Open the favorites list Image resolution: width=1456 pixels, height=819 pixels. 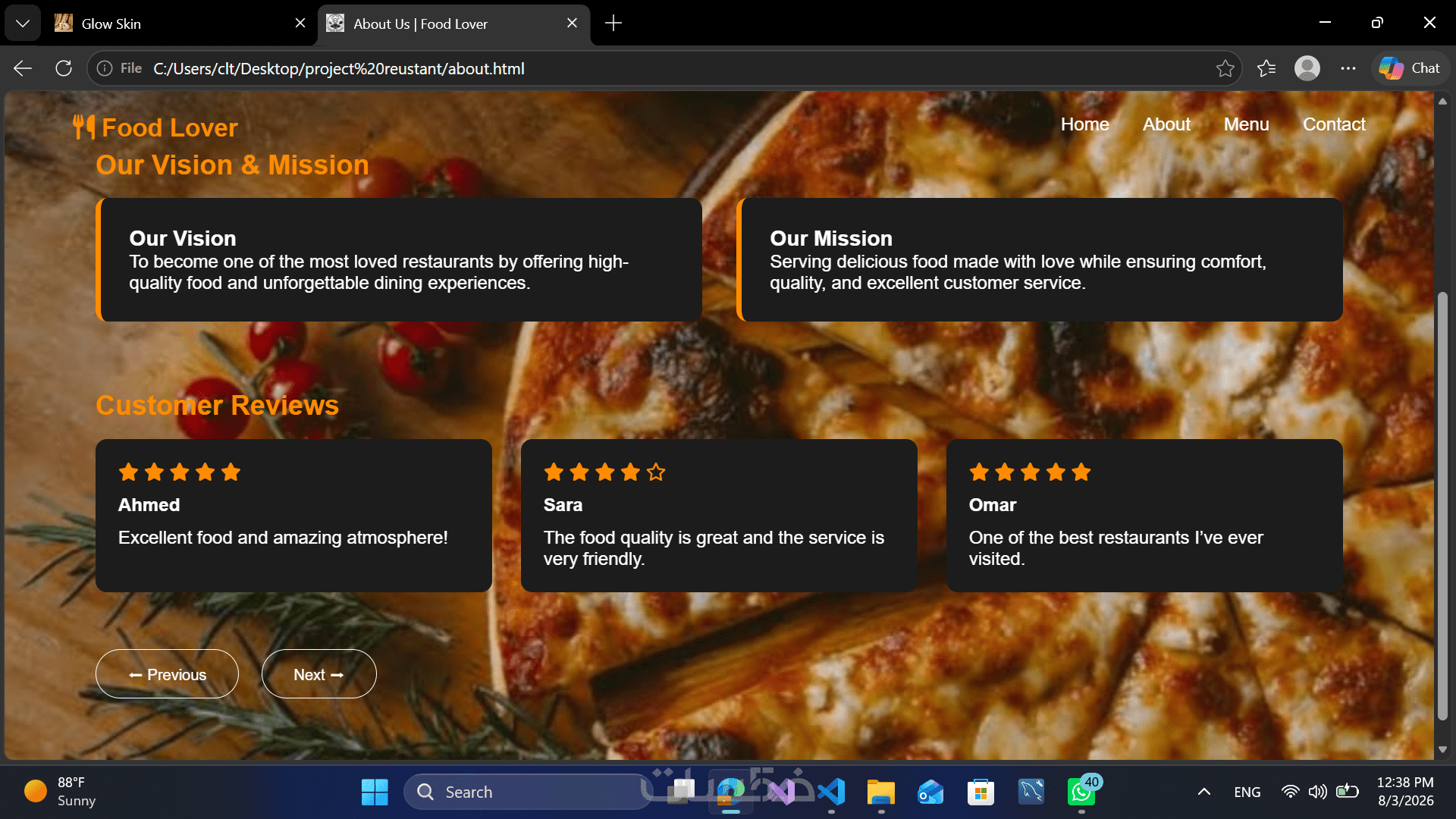[1266, 68]
